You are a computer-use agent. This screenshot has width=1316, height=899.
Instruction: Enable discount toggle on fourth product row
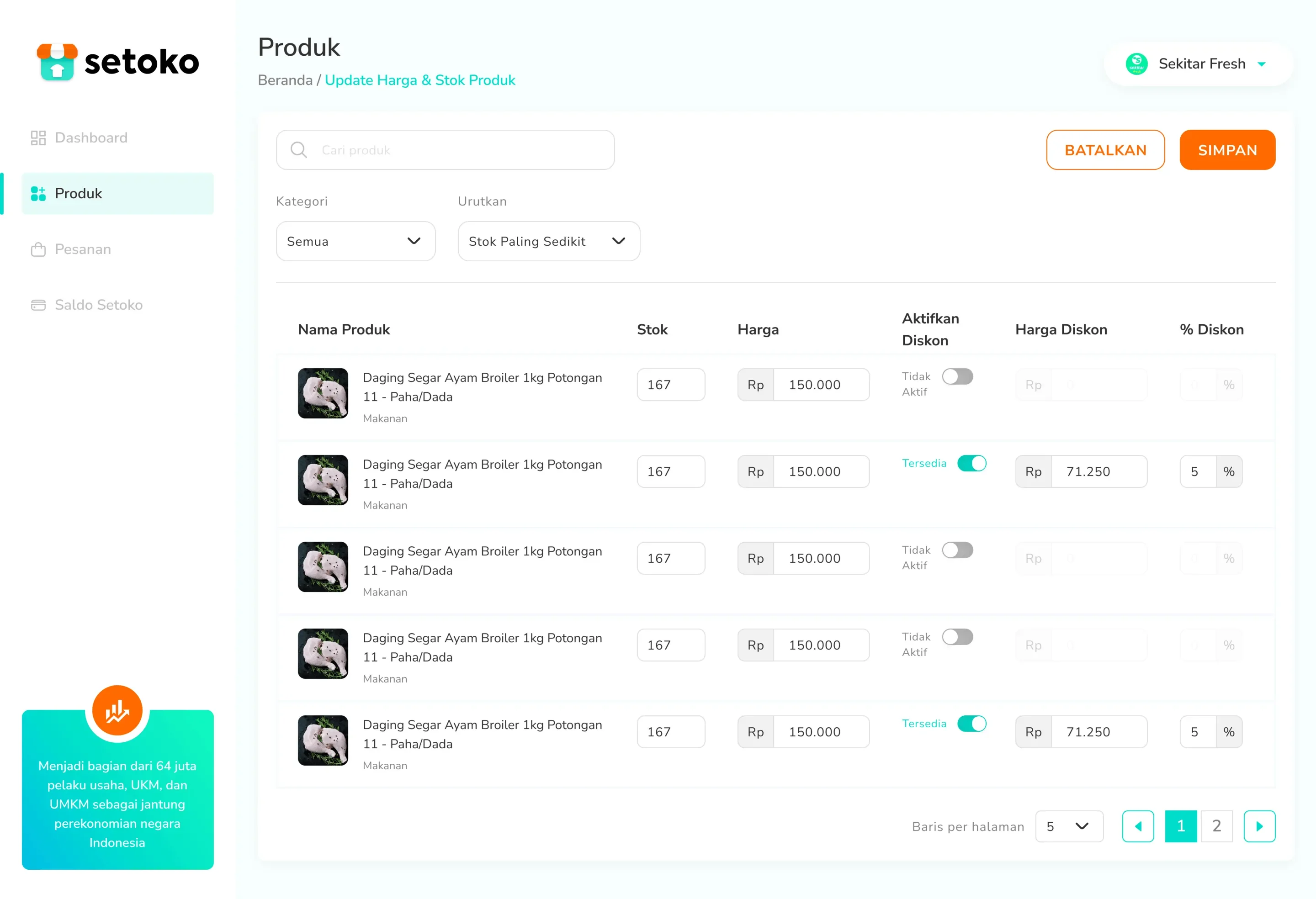[x=957, y=636]
